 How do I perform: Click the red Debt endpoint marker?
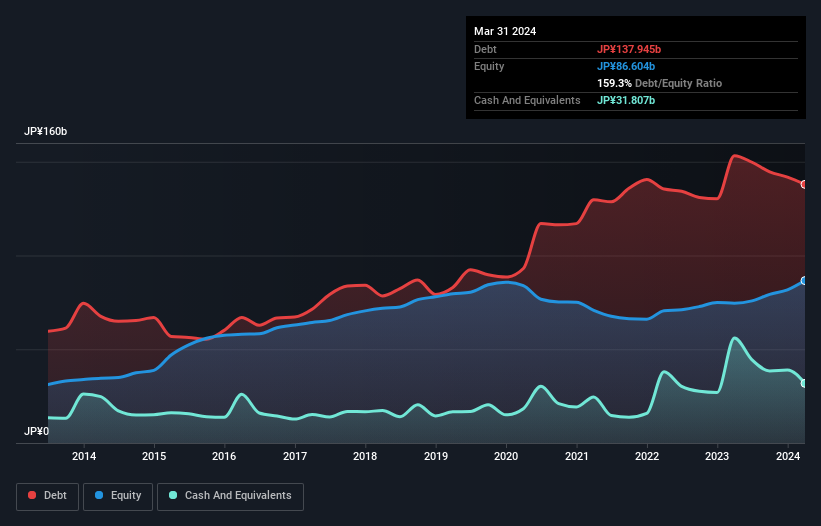click(x=804, y=184)
